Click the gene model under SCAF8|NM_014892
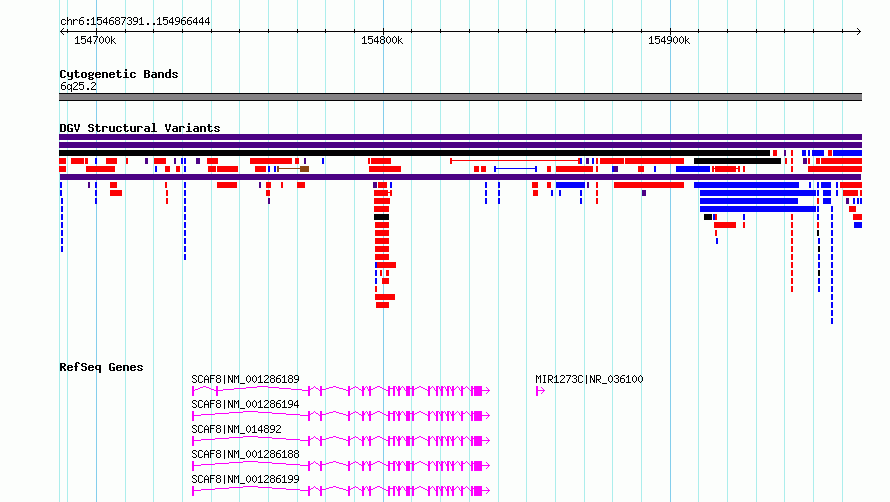 coord(341,441)
